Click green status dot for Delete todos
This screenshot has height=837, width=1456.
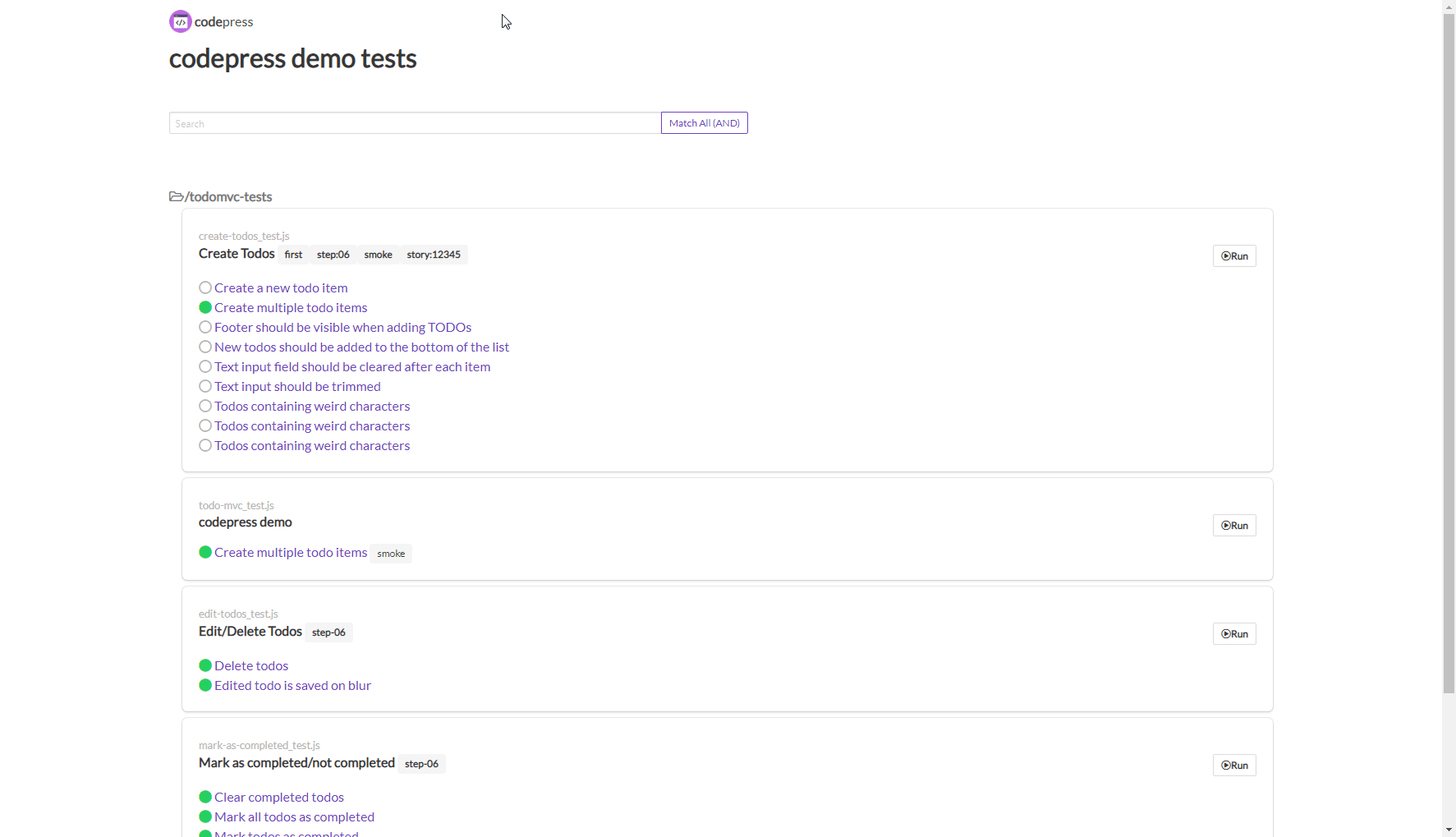tap(205, 665)
